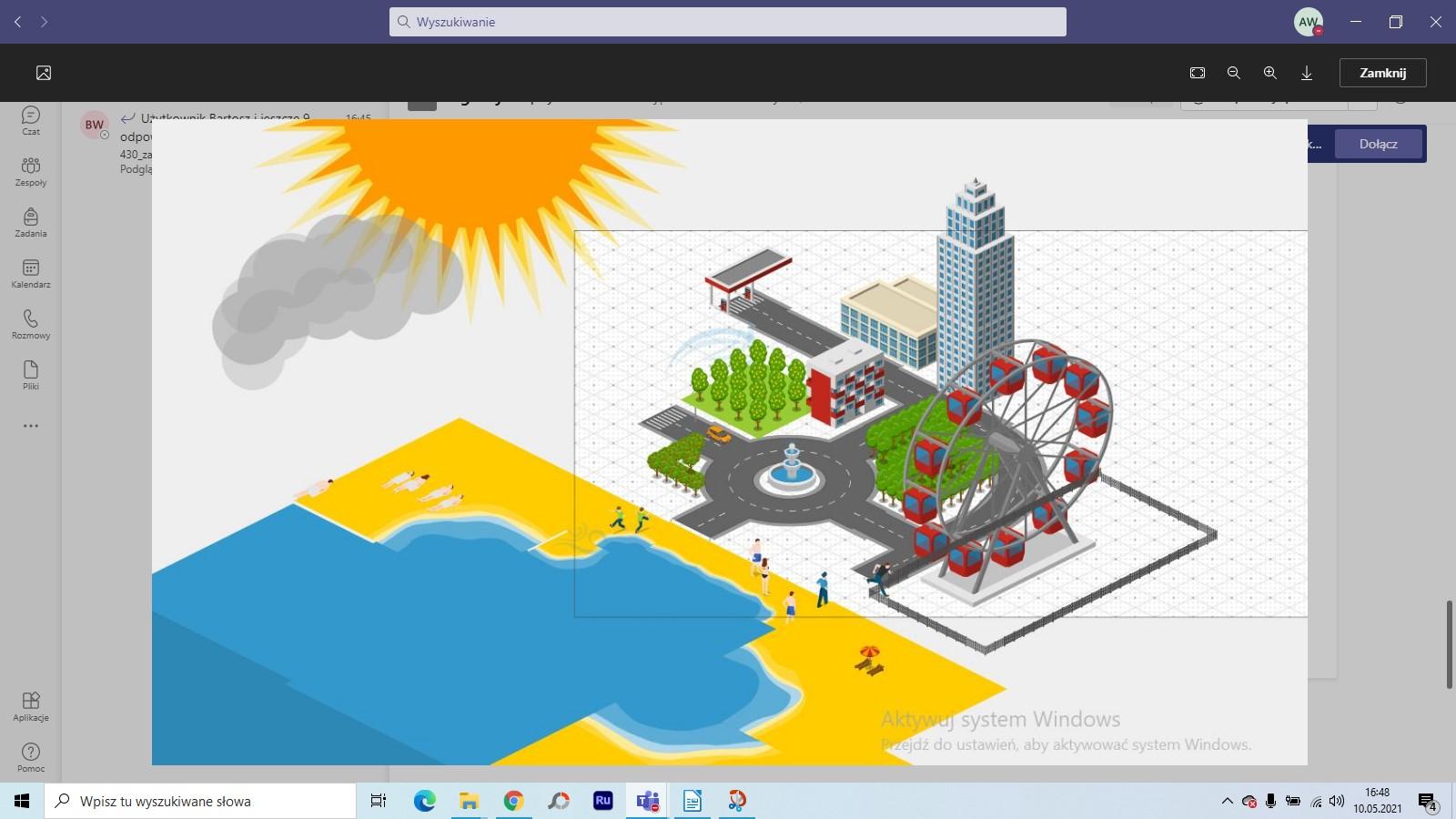This screenshot has height=819, width=1456.
Task: Open more apps ellipsis in sidebar
Action: click(x=31, y=426)
